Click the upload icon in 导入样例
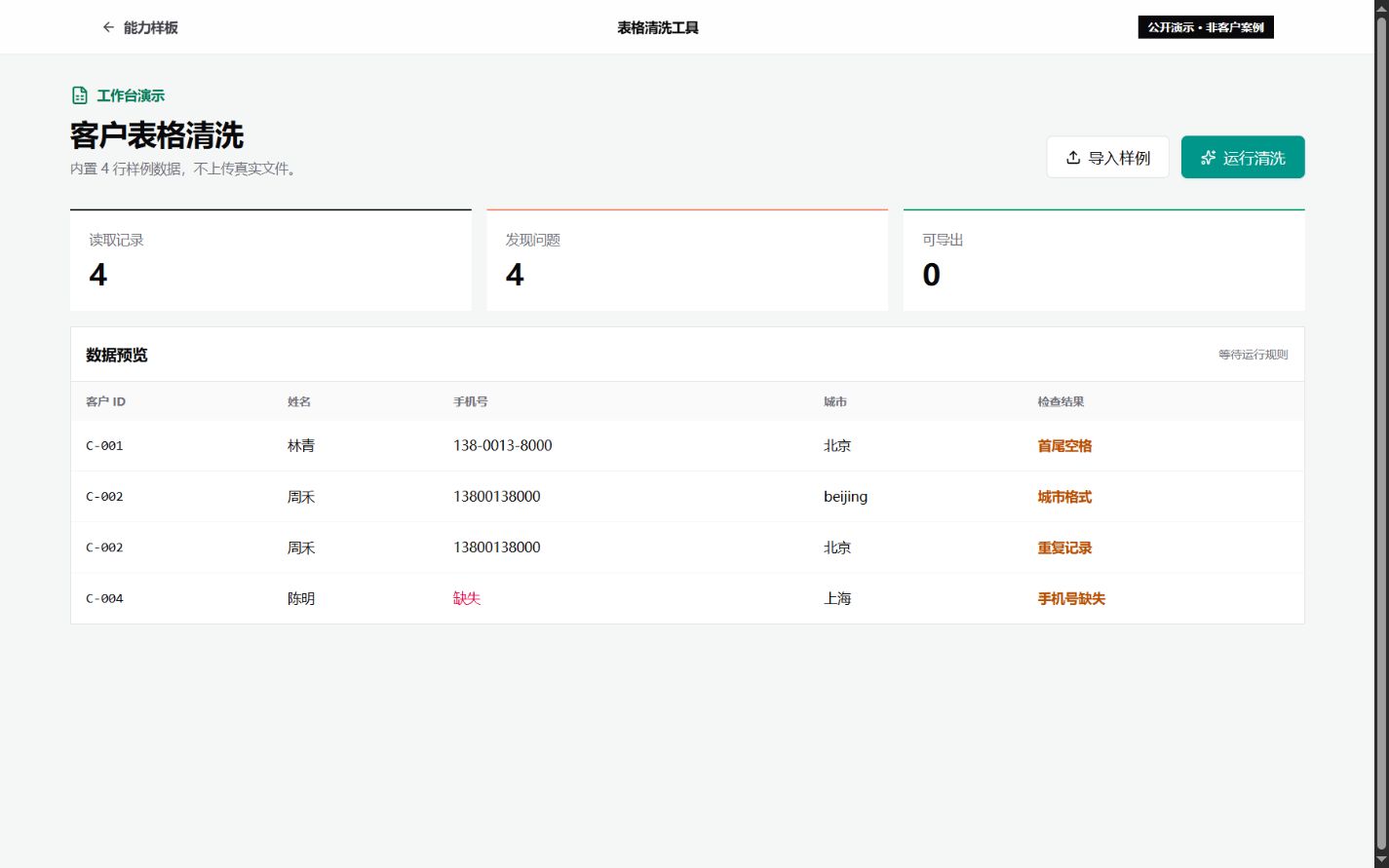 pos(1073,158)
